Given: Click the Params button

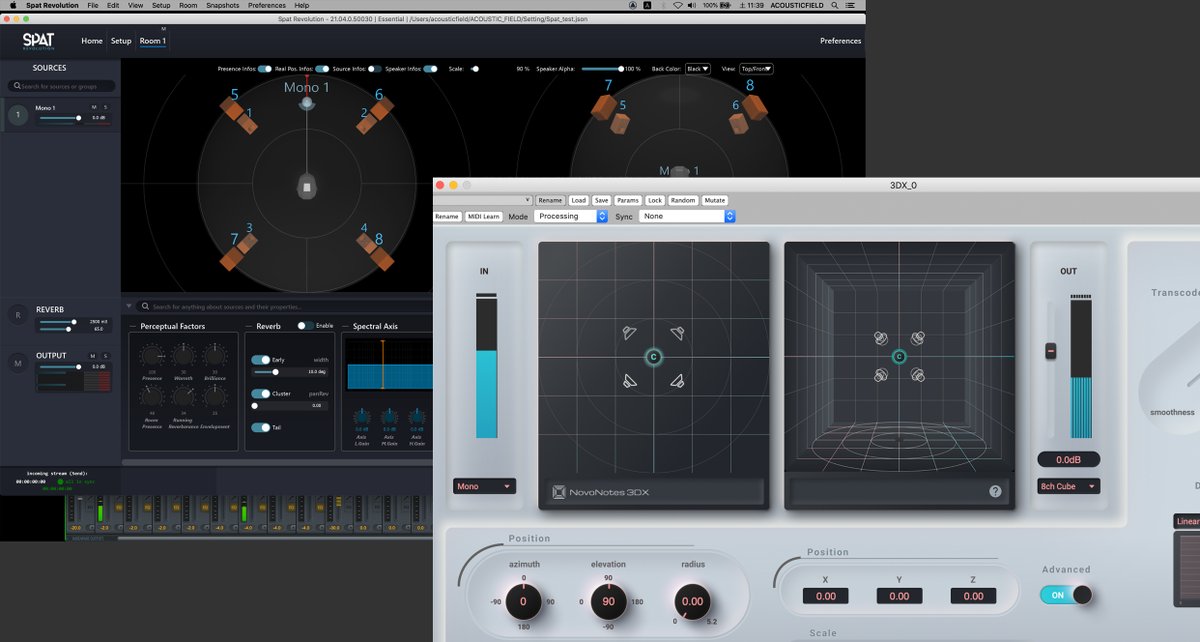Looking at the screenshot, I should click(x=627, y=200).
